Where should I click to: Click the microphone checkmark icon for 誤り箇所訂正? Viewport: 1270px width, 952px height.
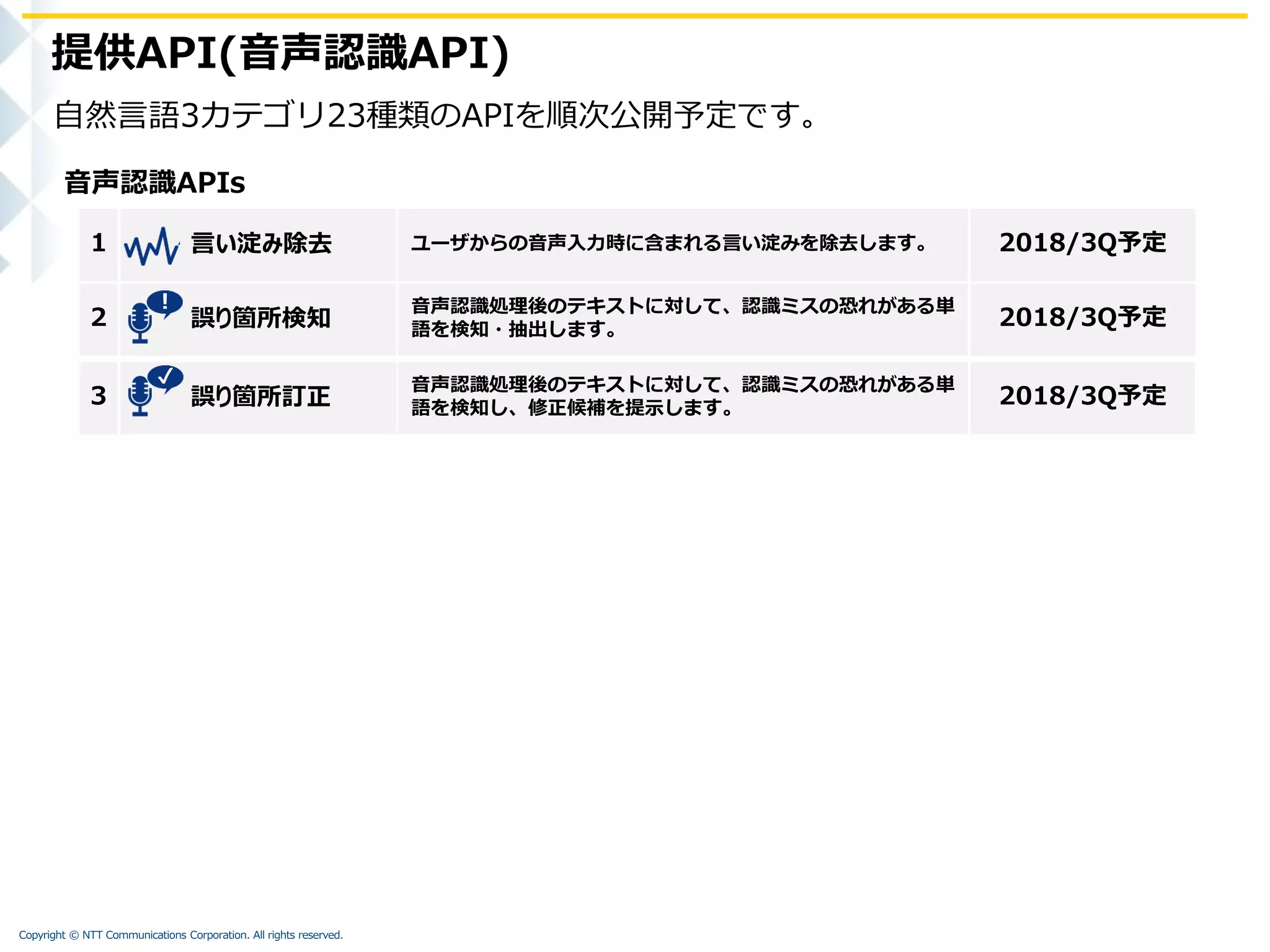tap(155, 391)
